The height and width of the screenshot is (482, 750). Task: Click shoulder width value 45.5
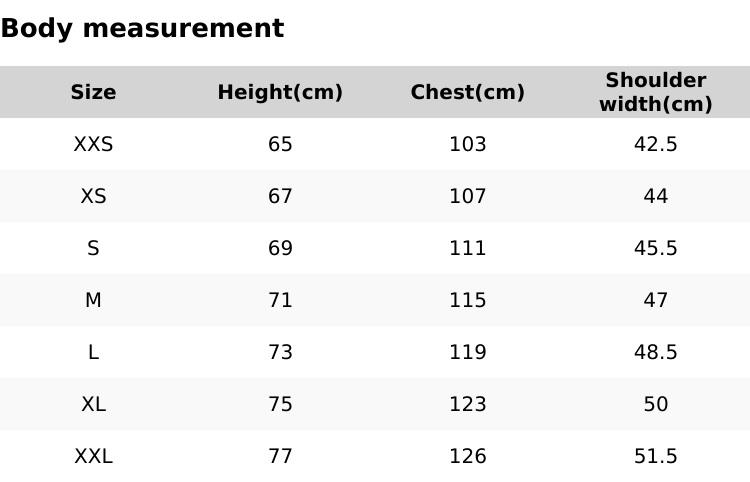coord(655,249)
